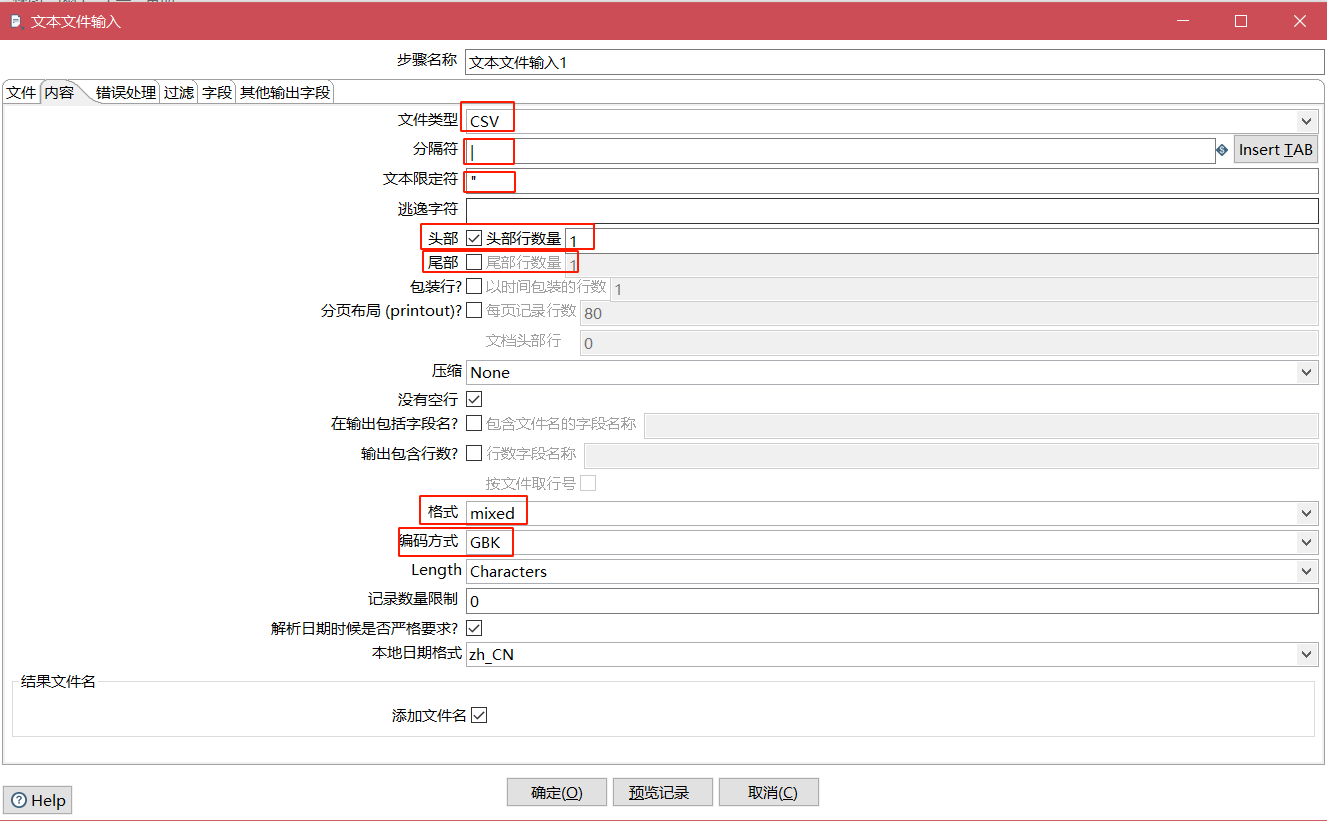The width and height of the screenshot is (1327, 821).
Task: Open the 本地日期格式 zh_CN dropdown
Action: pos(1306,654)
